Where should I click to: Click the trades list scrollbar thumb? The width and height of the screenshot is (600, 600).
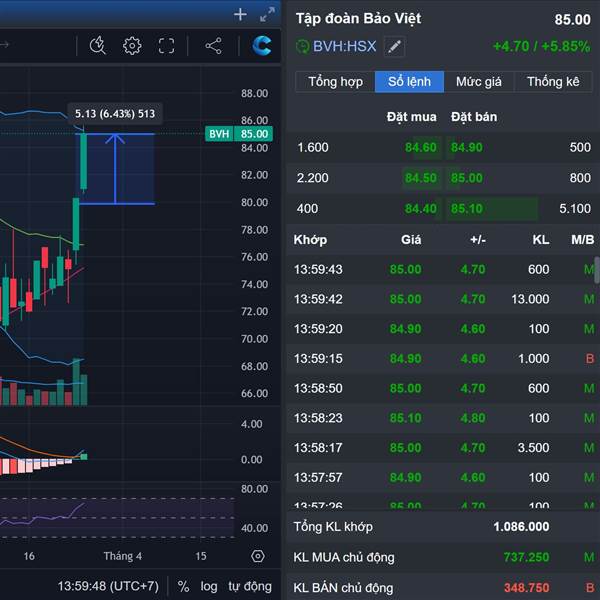597,270
